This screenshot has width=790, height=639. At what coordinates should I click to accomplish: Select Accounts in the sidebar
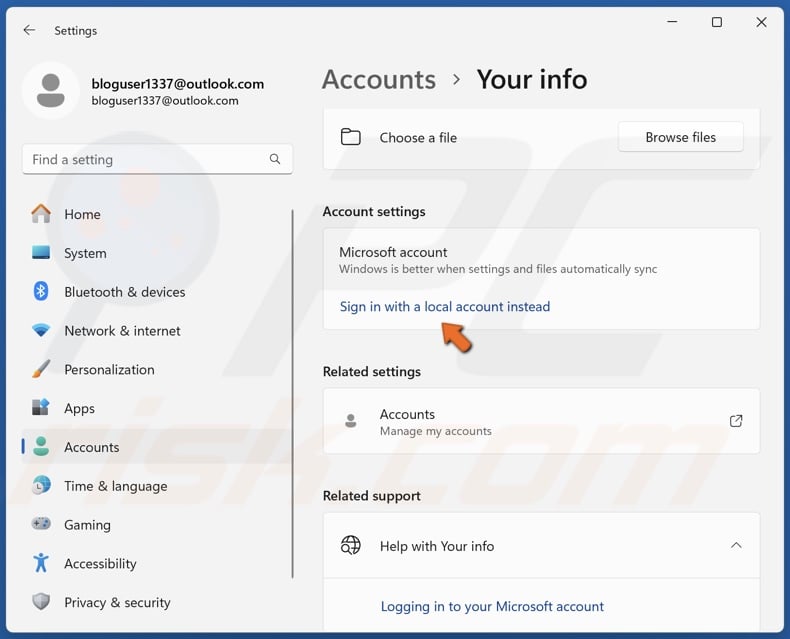(156, 447)
